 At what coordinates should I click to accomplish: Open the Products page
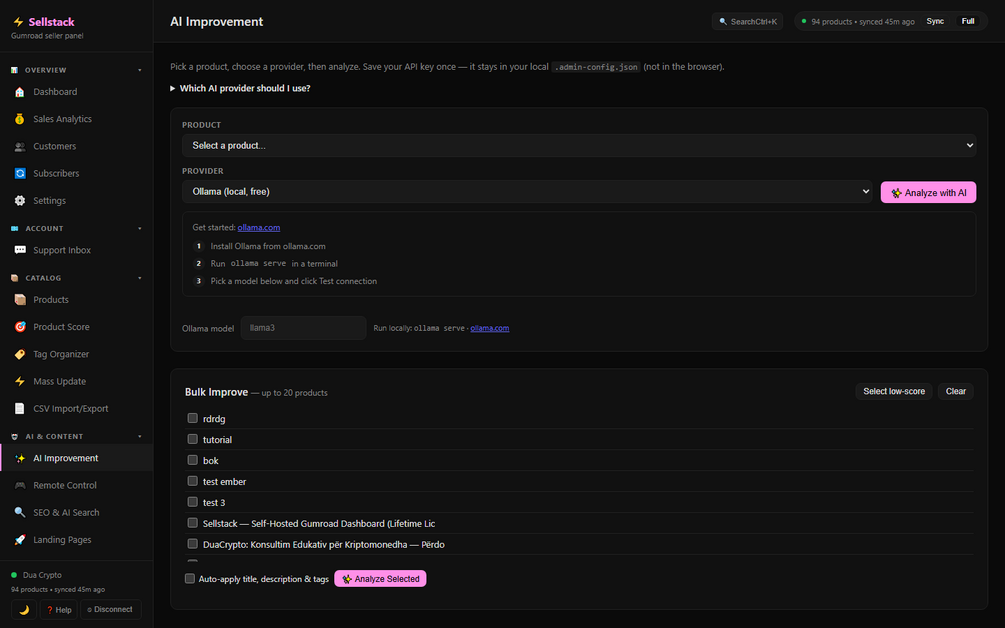pyautogui.click(x=76, y=300)
